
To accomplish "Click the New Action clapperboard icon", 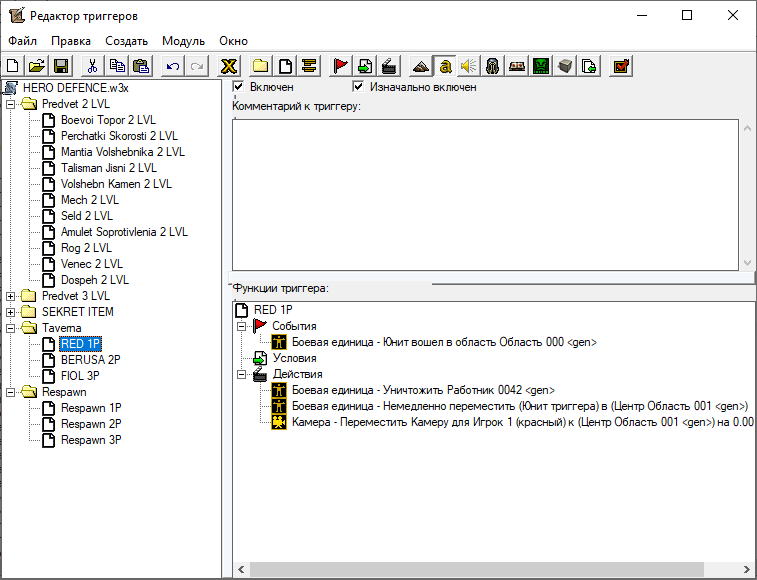I will tap(389, 66).
